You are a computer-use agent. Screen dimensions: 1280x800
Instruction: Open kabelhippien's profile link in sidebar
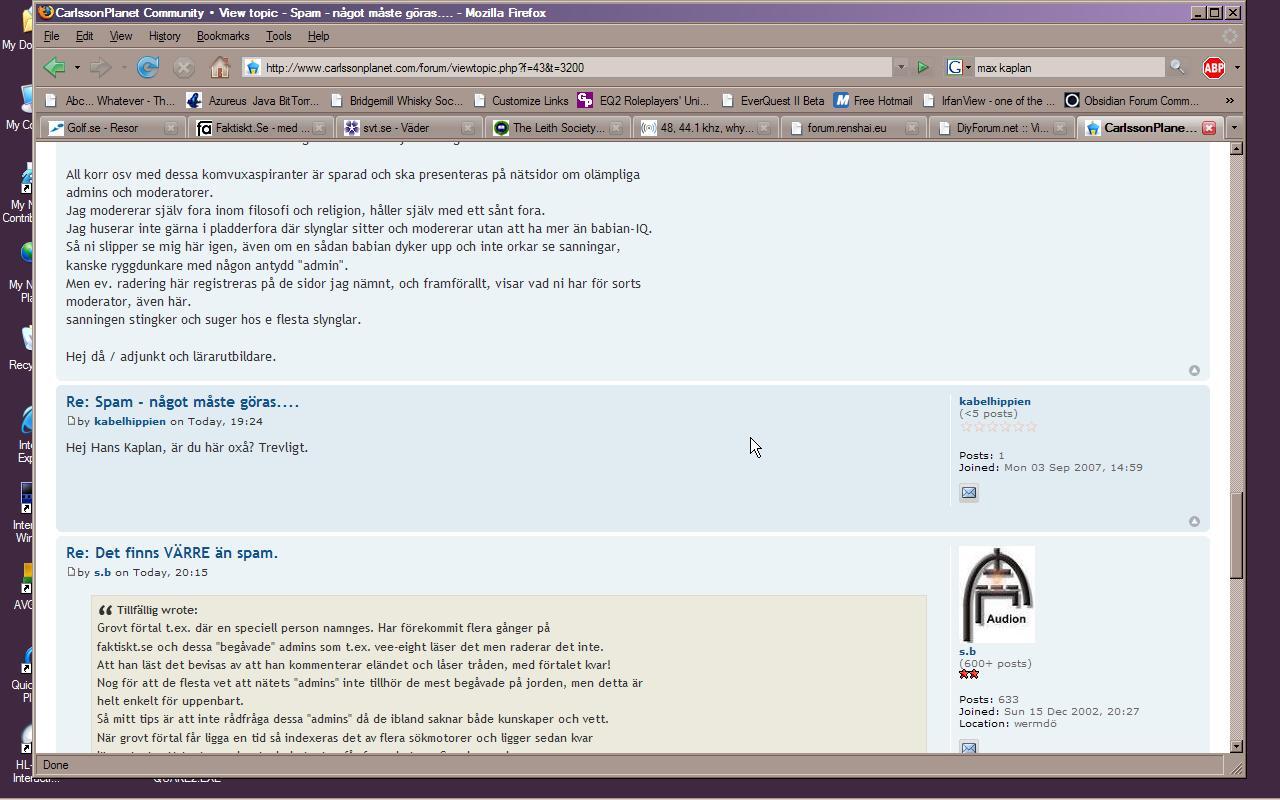click(x=994, y=401)
